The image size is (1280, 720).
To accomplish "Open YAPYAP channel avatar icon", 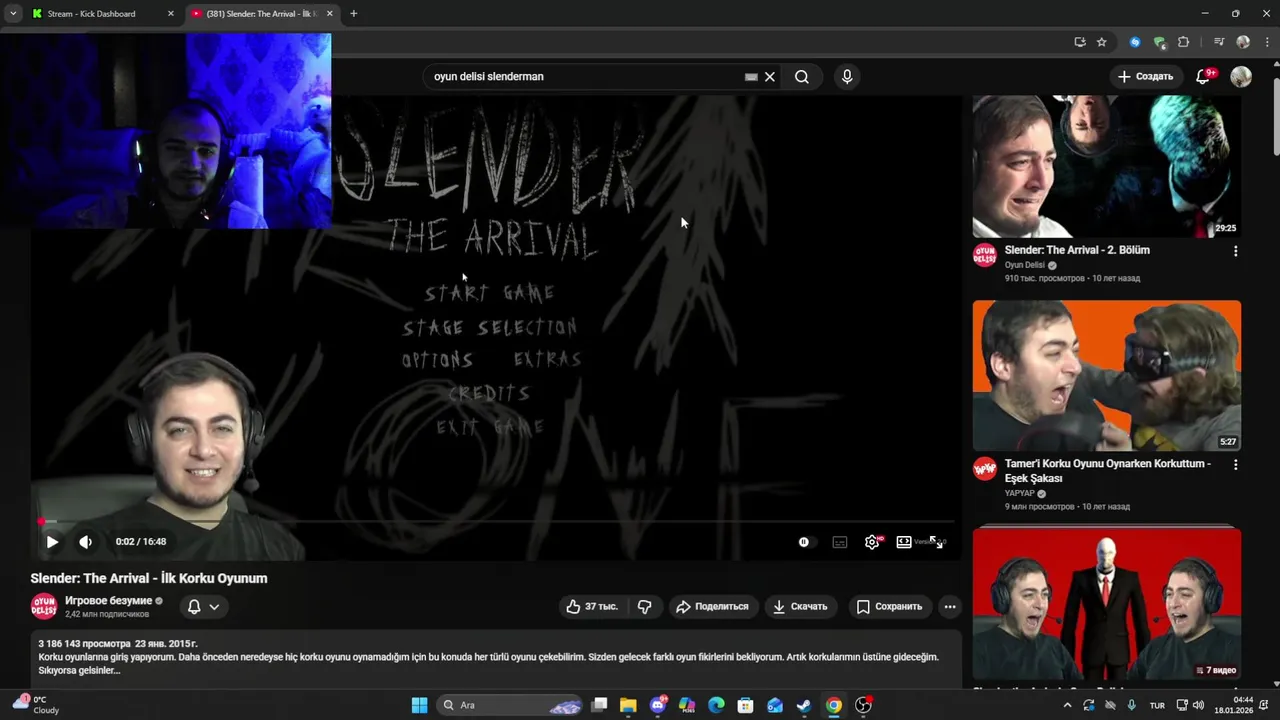I will click(x=985, y=468).
